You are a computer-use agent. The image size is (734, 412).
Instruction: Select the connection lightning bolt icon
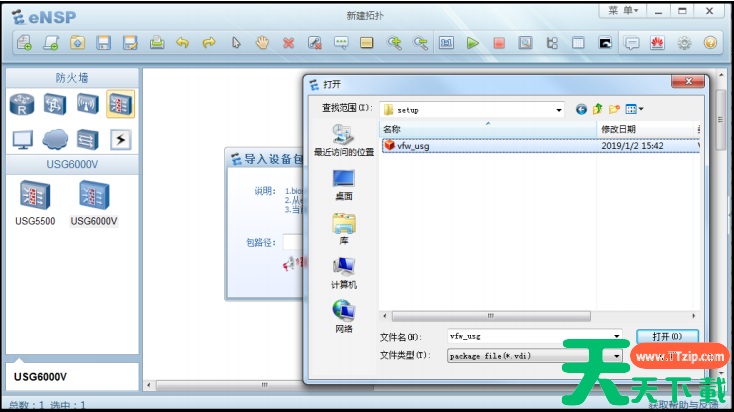[x=121, y=139]
